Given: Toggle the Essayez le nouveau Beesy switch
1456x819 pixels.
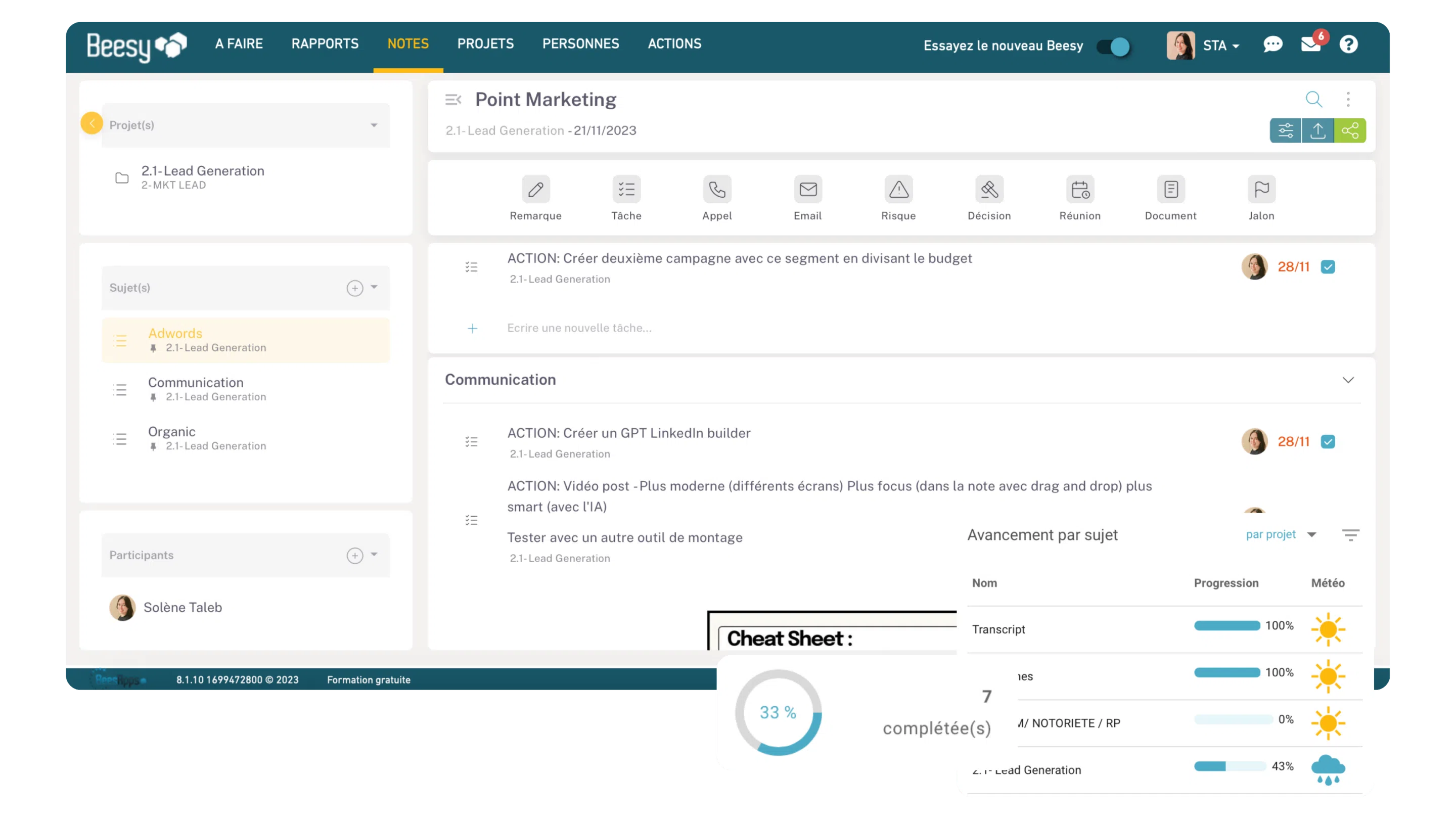Looking at the screenshot, I should [1113, 47].
